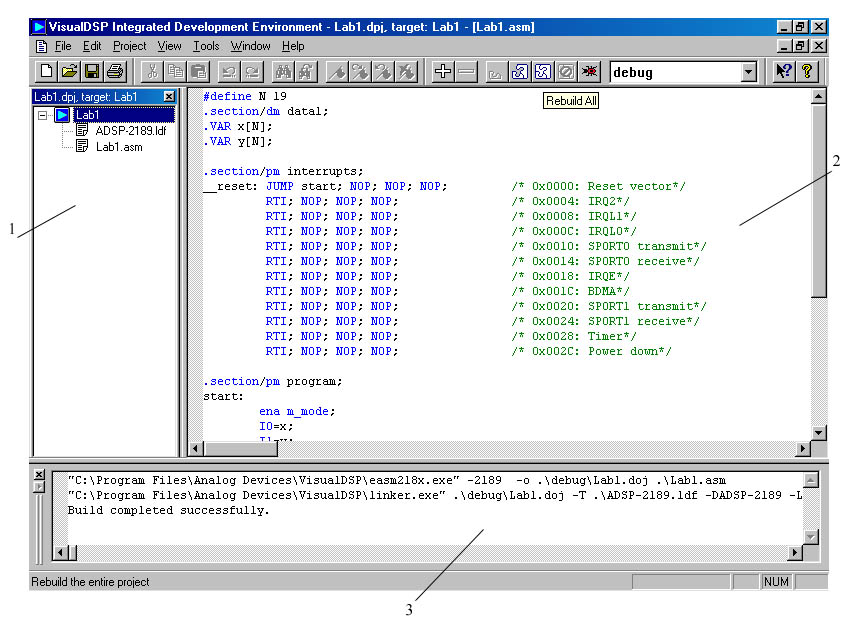The height and width of the screenshot is (625, 850).
Task: Click the Build Project icon
Action: [519, 72]
